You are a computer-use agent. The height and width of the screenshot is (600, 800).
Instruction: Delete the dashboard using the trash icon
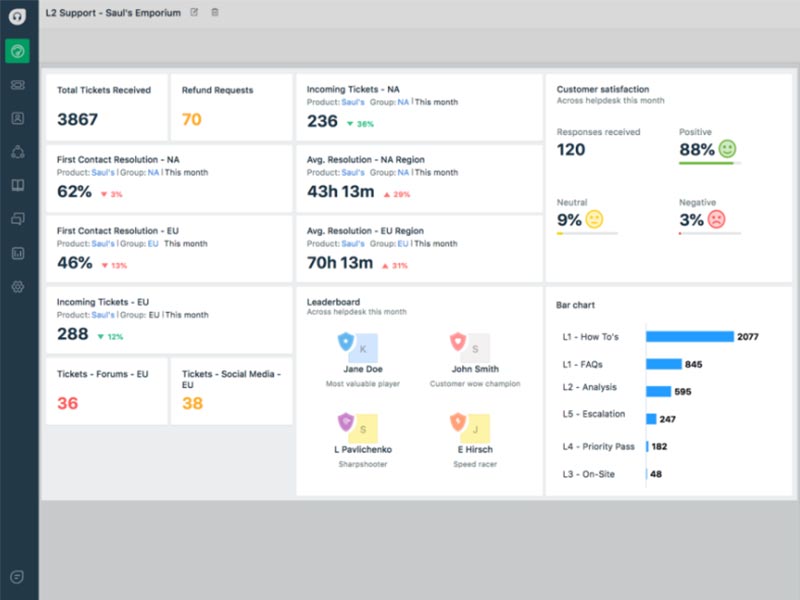pyautogui.click(x=215, y=13)
